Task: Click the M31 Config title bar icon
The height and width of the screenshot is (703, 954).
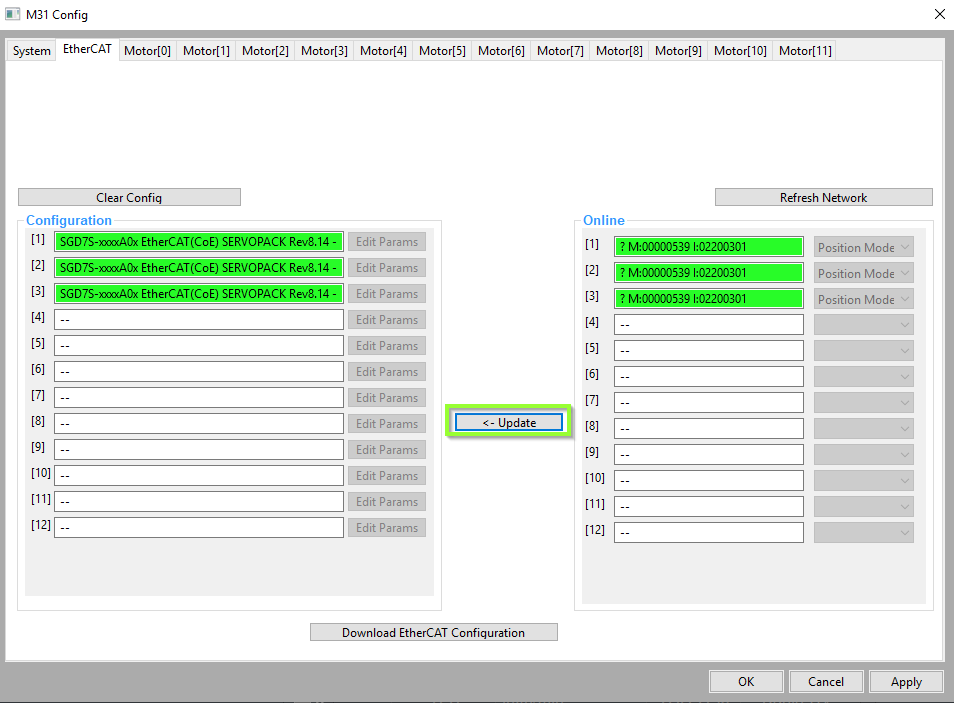Action: pos(12,13)
